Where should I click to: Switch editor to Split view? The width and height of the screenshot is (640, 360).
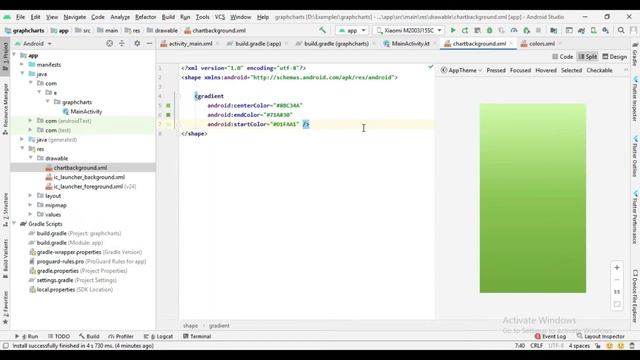coord(588,57)
